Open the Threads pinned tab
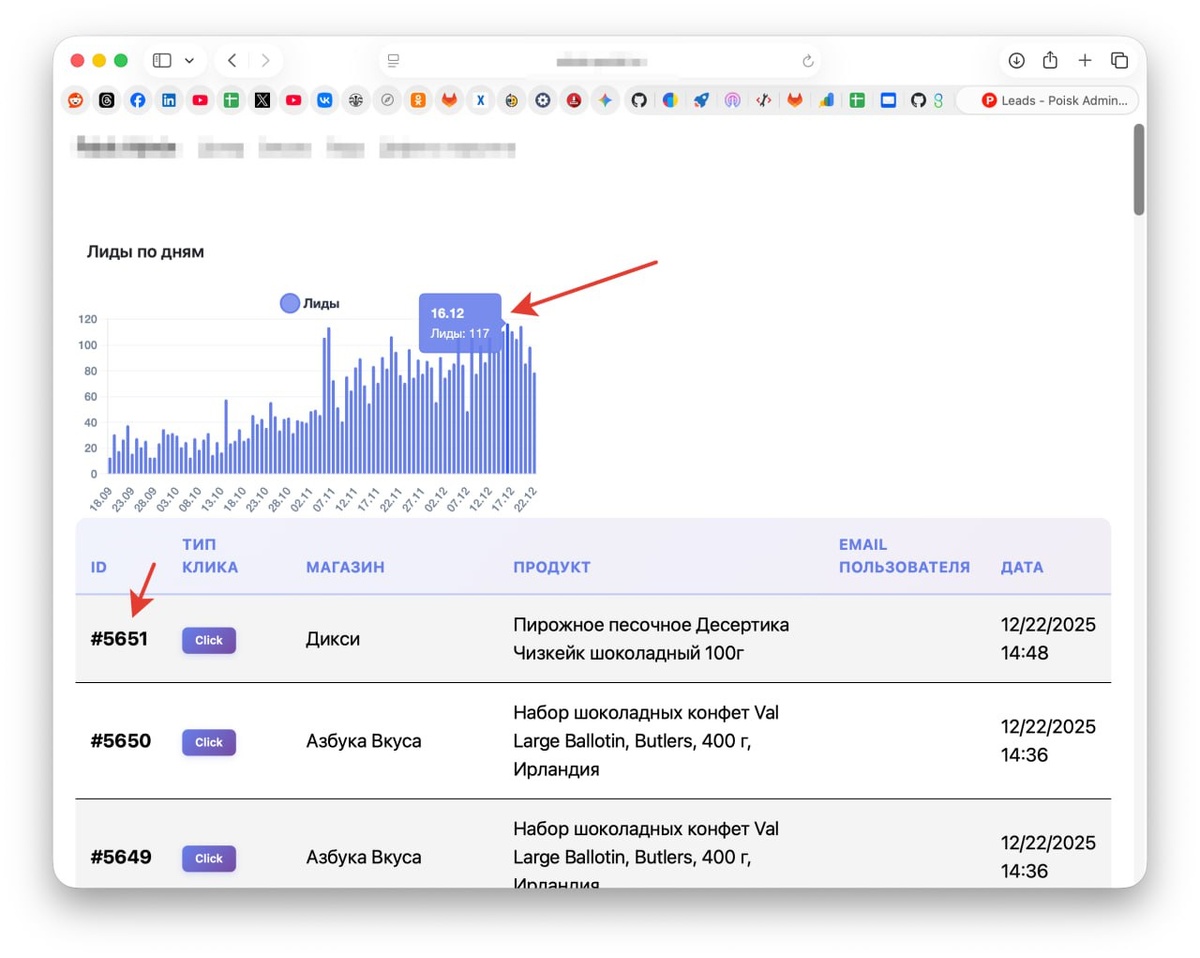Viewport: 1200px width, 958px height. point(107,100)
